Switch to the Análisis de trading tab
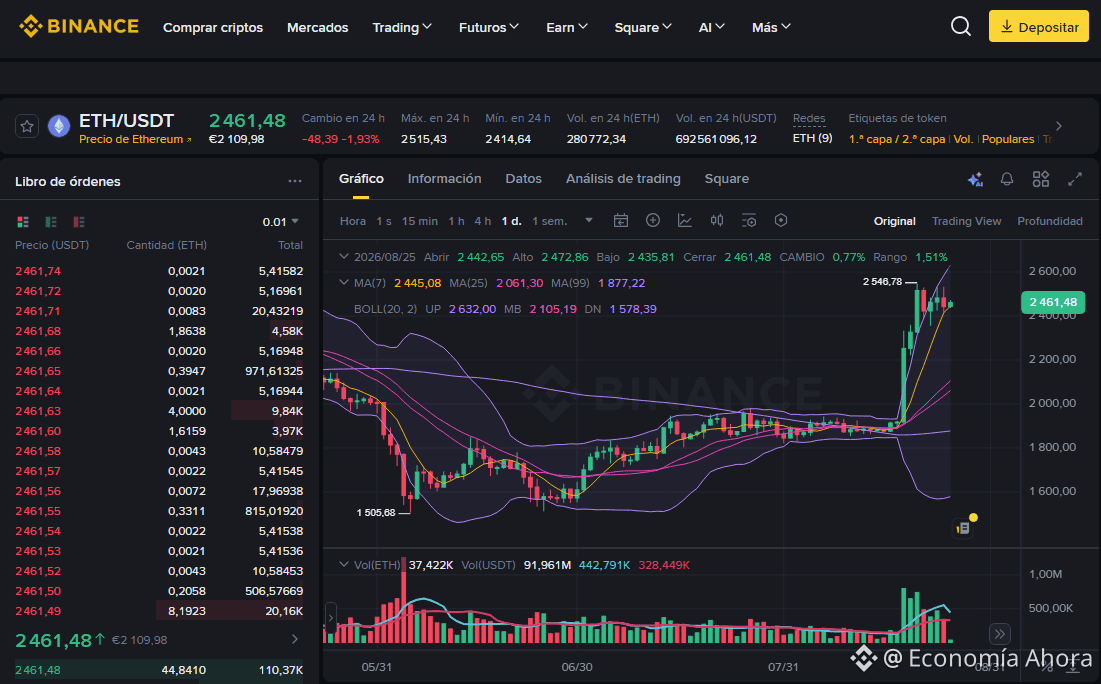 tap(623, 179)
